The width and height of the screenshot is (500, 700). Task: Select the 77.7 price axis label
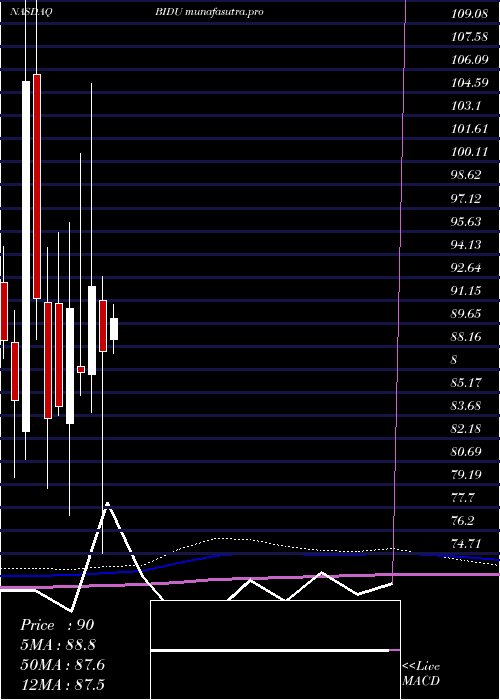(x=463, y=498)
